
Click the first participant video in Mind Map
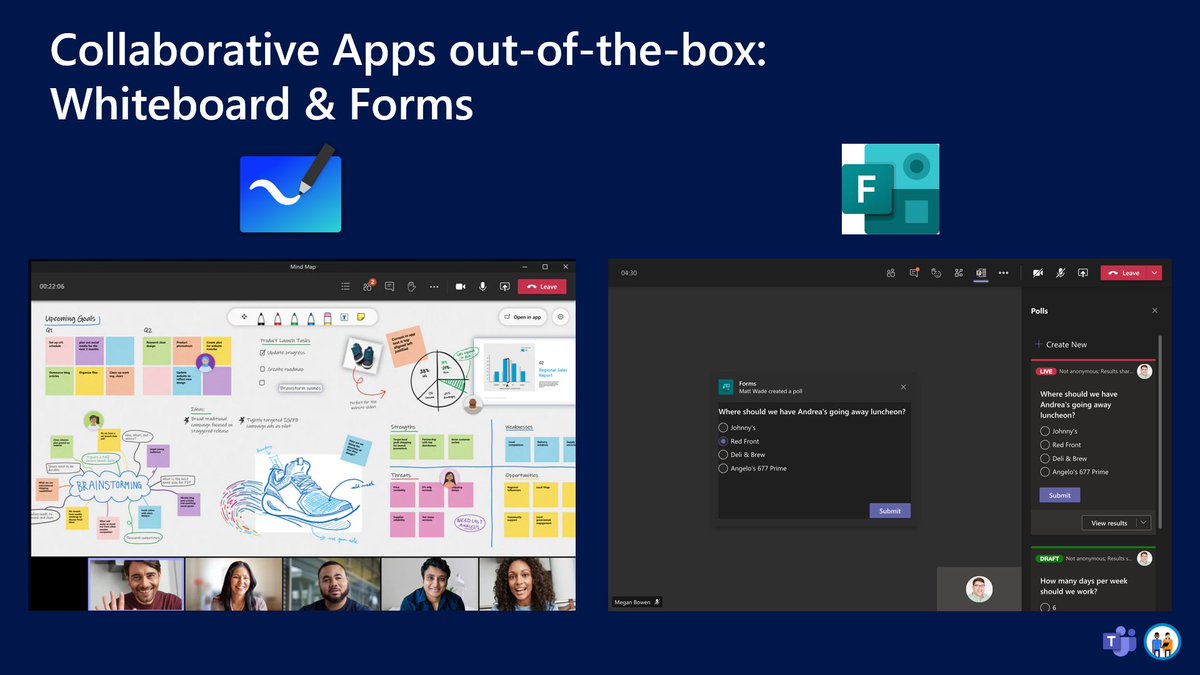[x=137, y=584]
